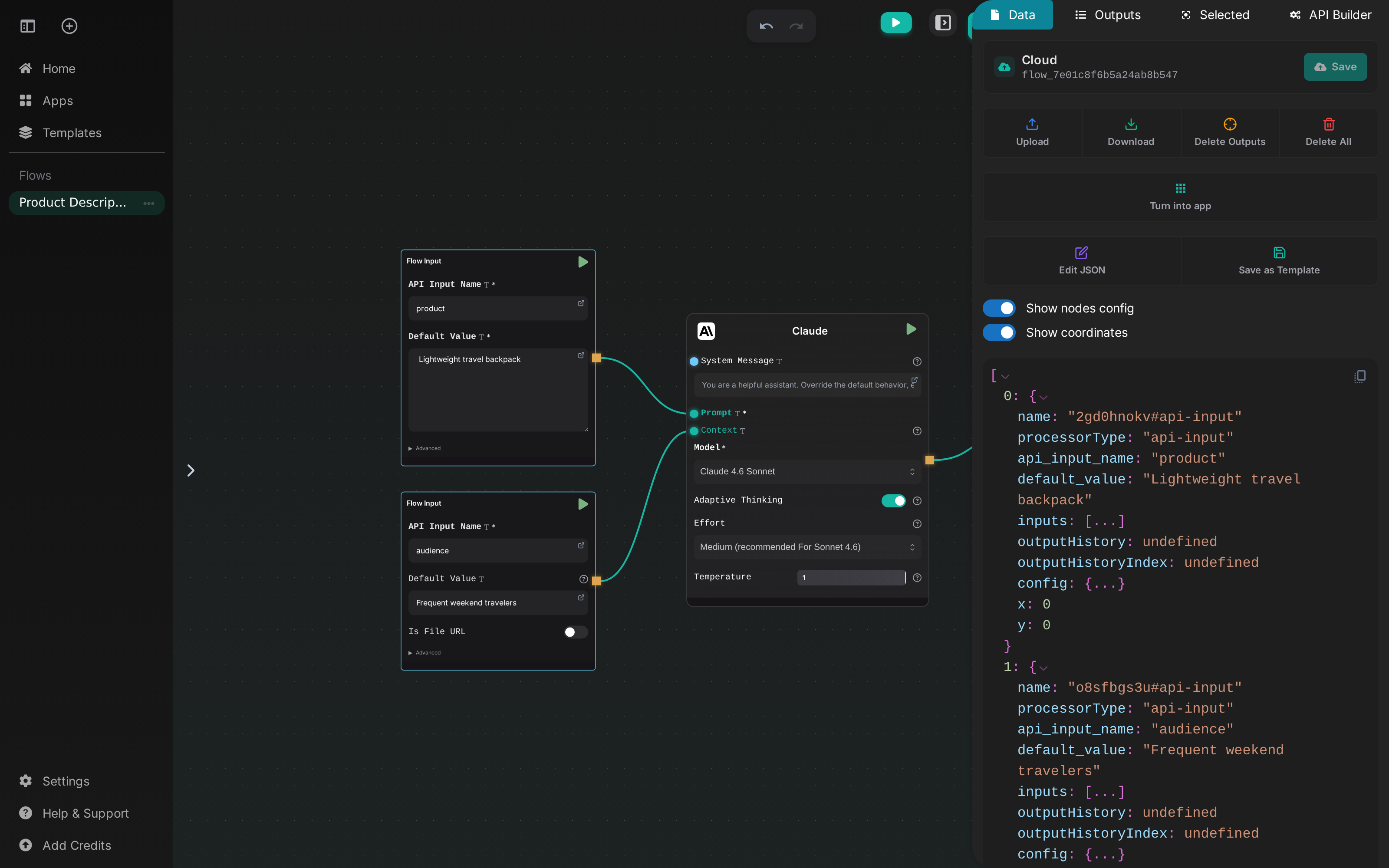Click Turn into app button
Image resolution: width=1389 pixels, height=868 pixels.
[x=1180, y=197]
